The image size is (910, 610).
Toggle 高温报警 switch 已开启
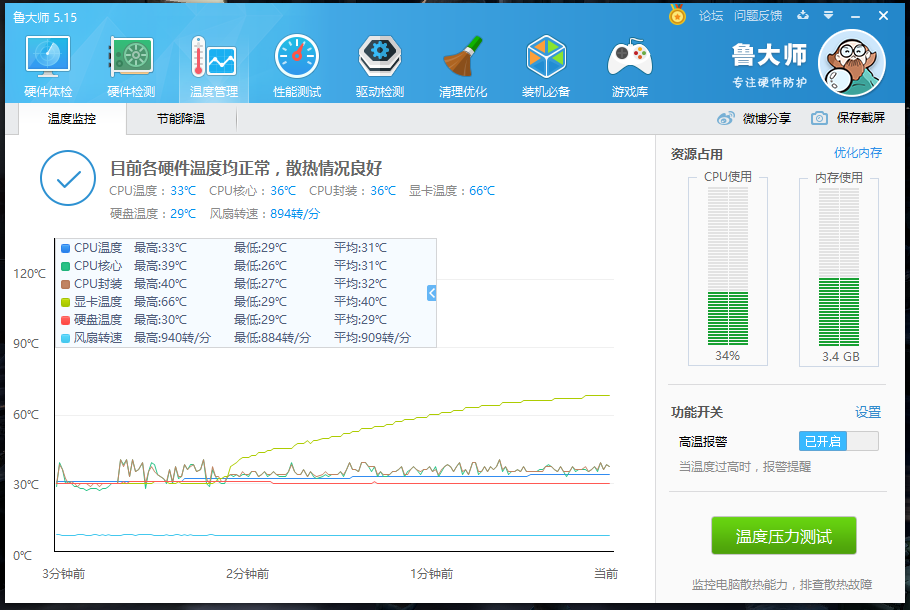(839, 441)
